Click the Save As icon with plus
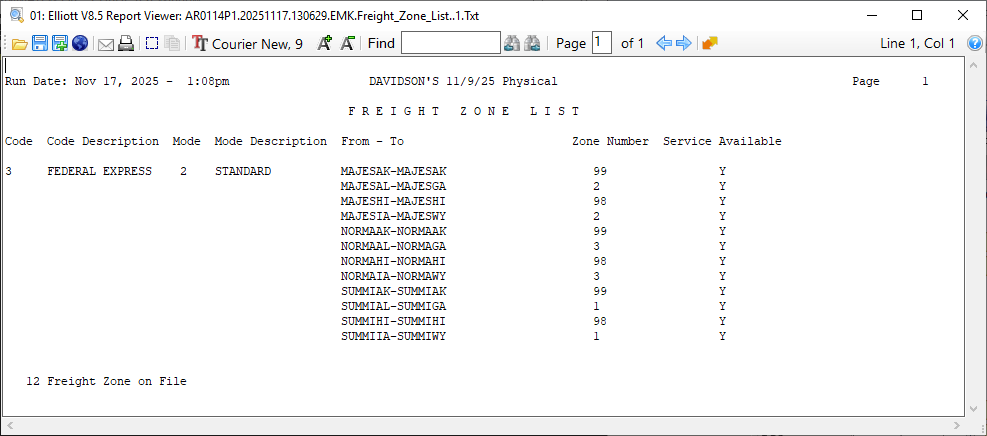Viewport: 987px width, 436px height. (60, 43)
